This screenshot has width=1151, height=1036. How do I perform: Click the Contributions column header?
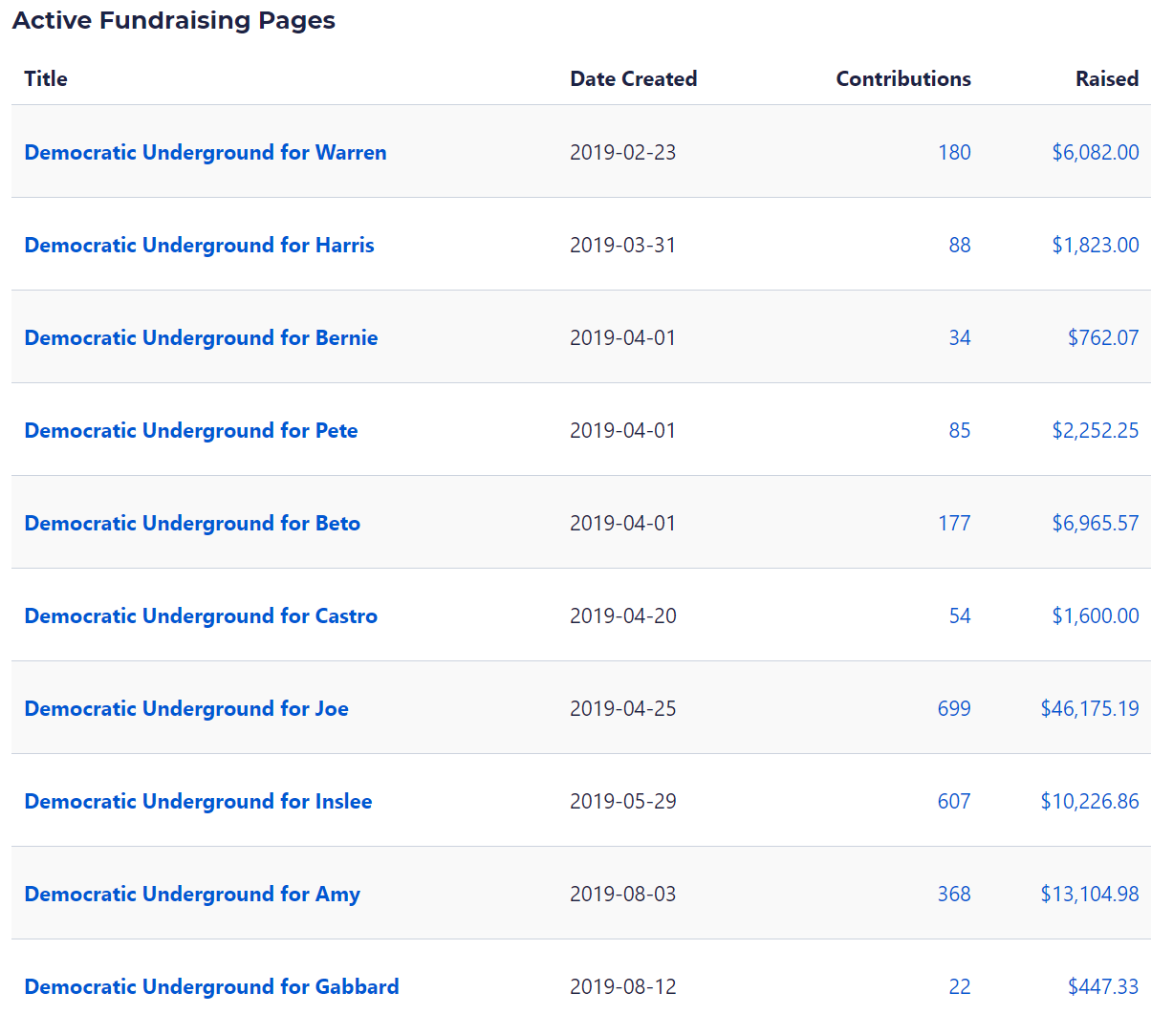point(902,79)
